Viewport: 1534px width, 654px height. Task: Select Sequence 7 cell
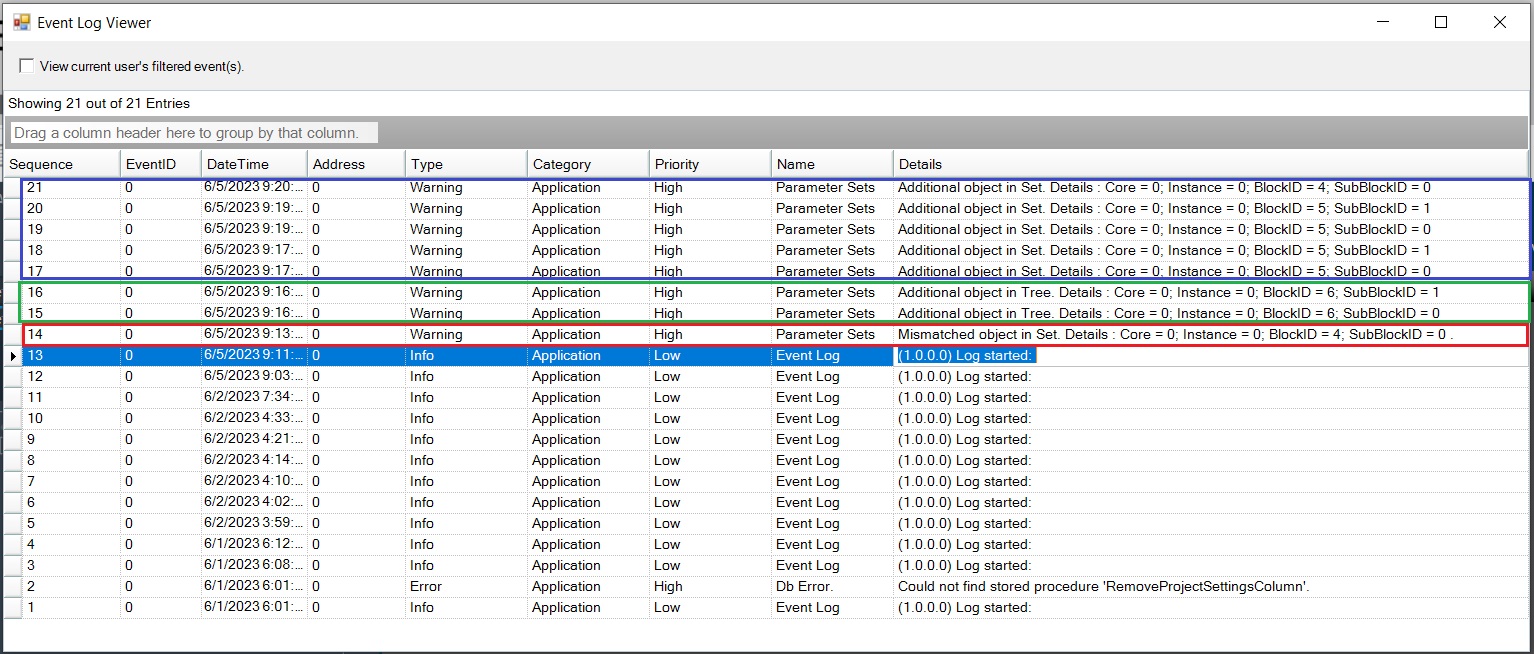tap(71, 481)
